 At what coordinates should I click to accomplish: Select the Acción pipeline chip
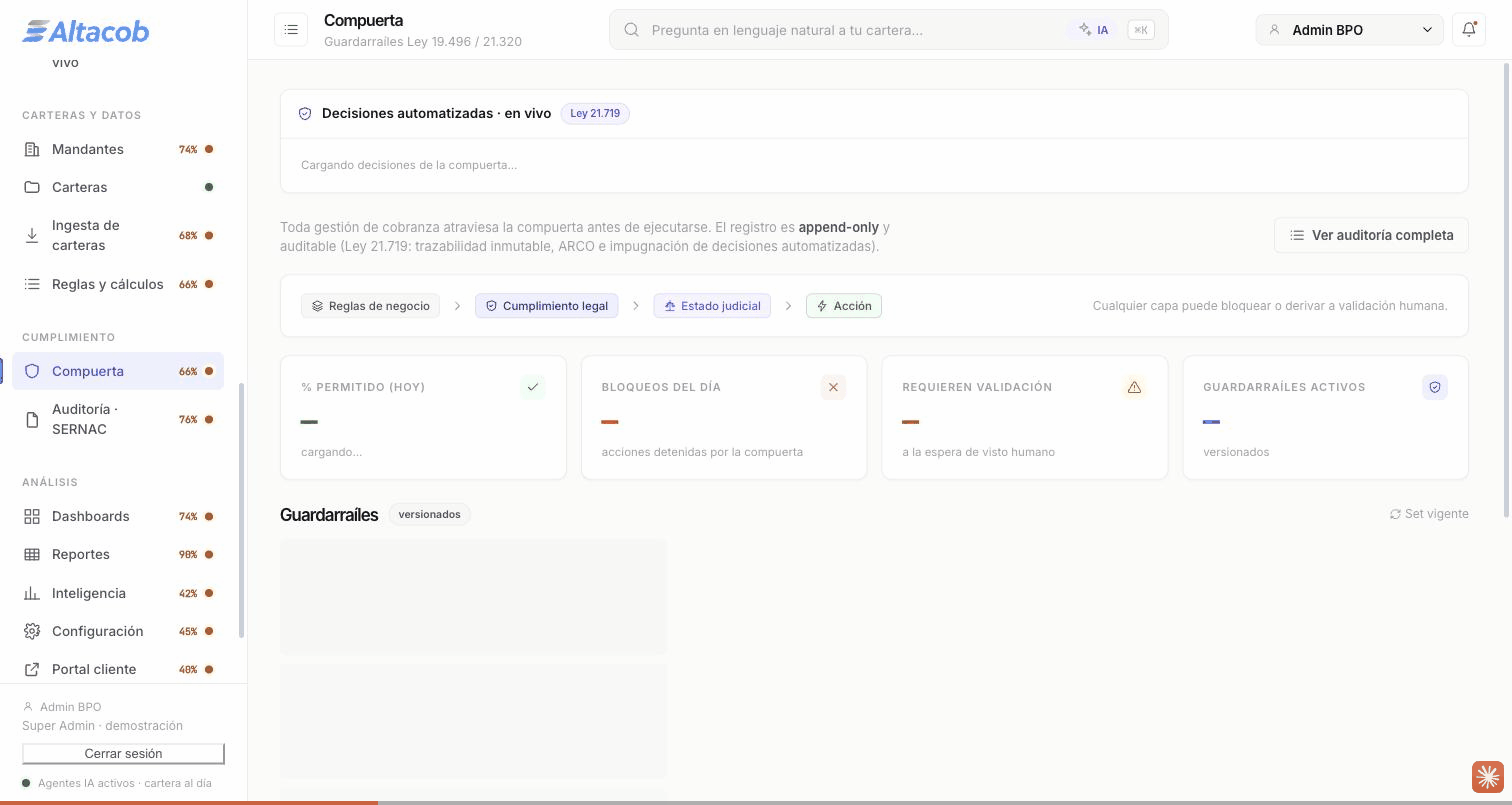[844, 306]
